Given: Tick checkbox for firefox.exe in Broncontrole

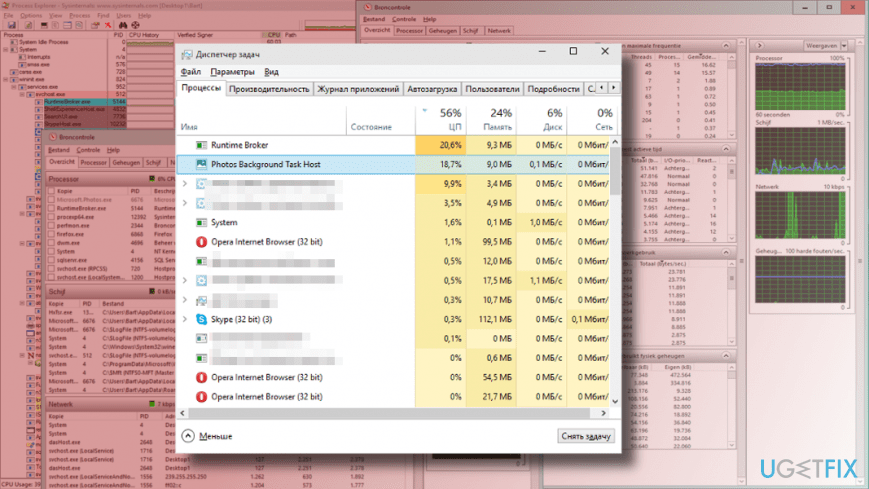Looking at the screenshot, I should click(52, 234).
